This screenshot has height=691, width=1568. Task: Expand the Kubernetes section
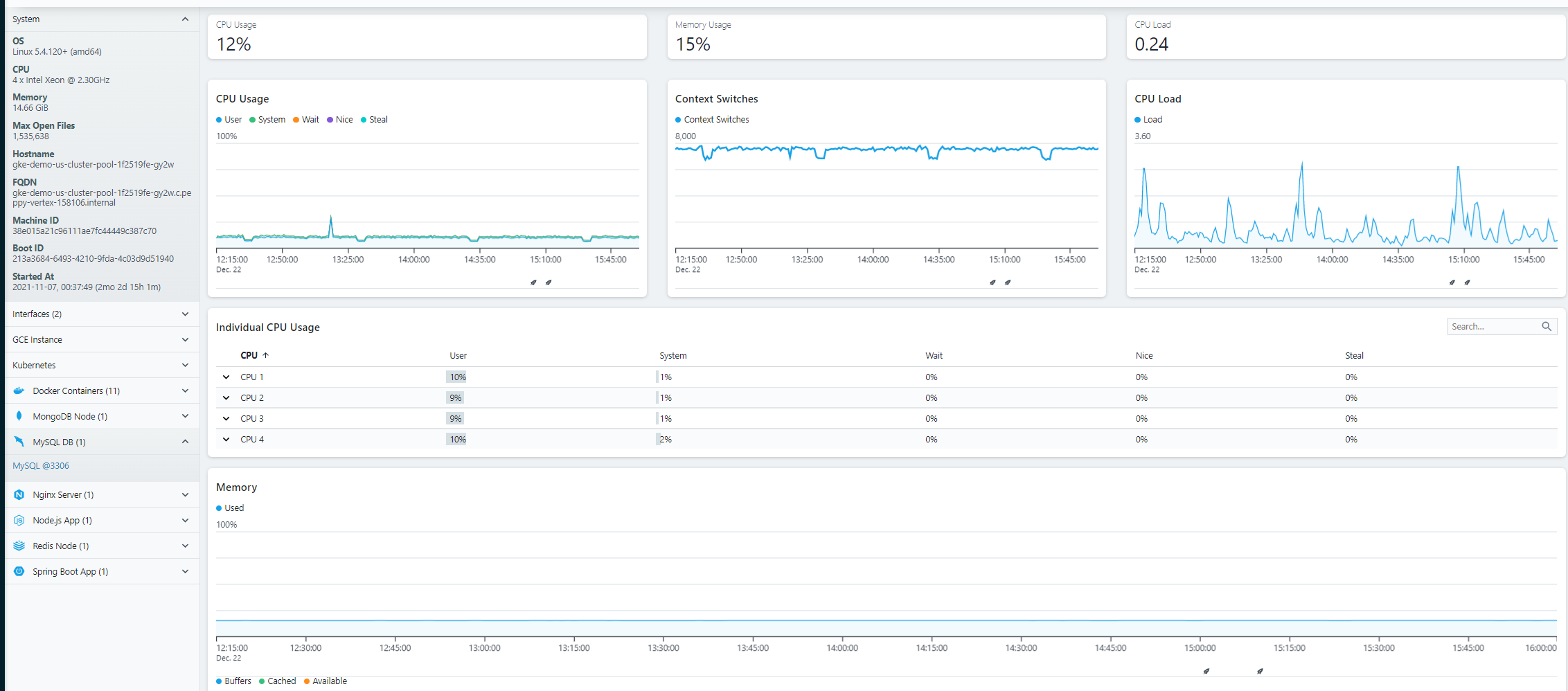(x=185, y=366)
